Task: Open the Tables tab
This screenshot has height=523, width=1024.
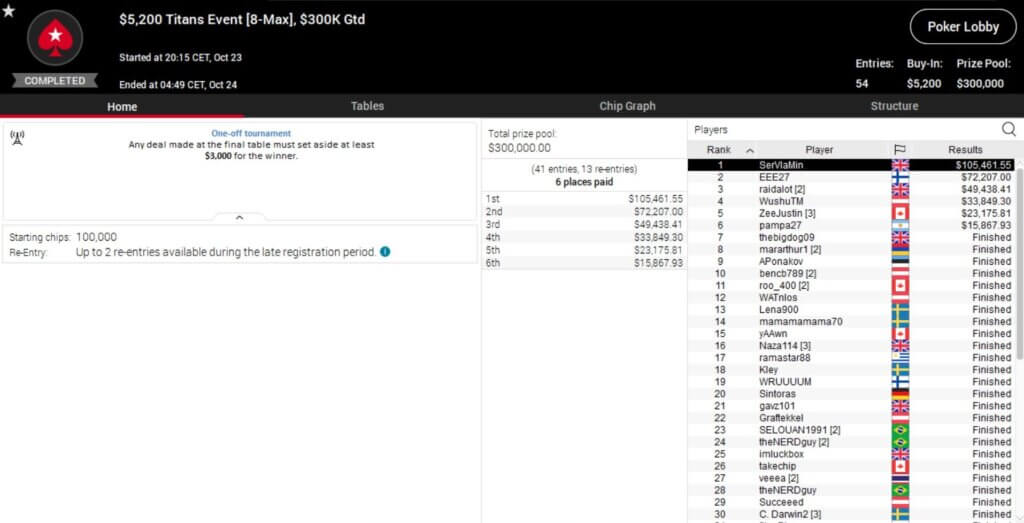Action: 367,106
